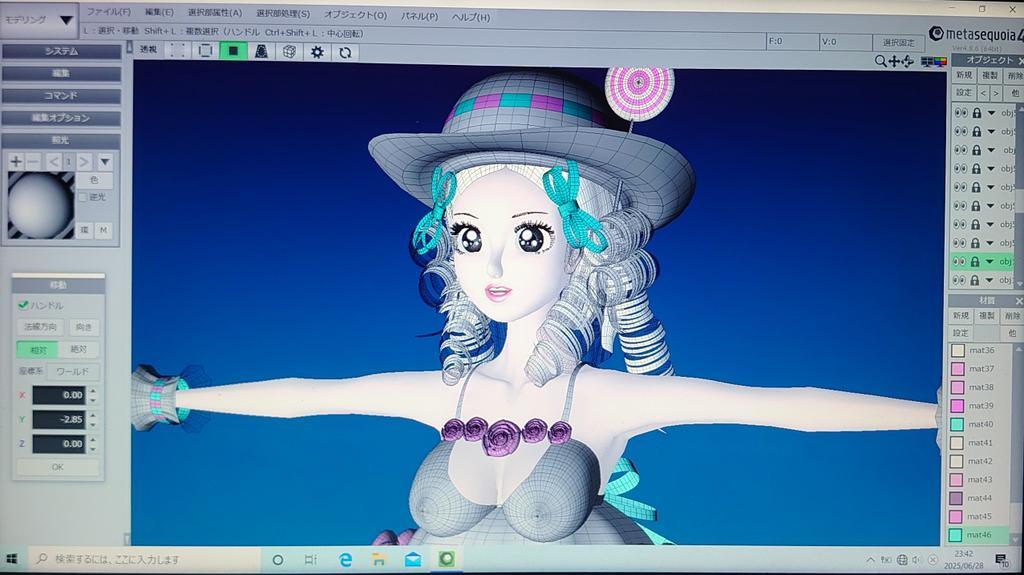Toggle eye visibility of highlighted green object row
The image size is (1024, 575).
tap(959, 261)
